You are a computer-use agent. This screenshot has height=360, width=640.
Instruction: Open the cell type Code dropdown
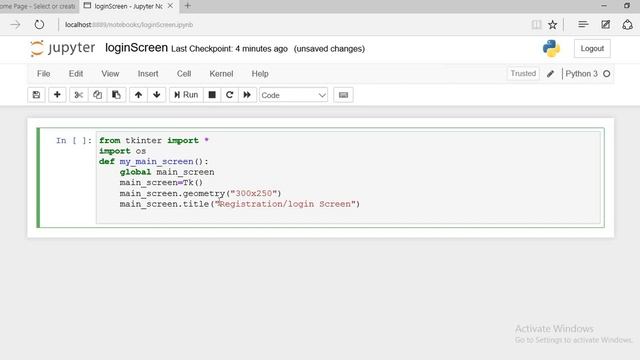(293, 95)
